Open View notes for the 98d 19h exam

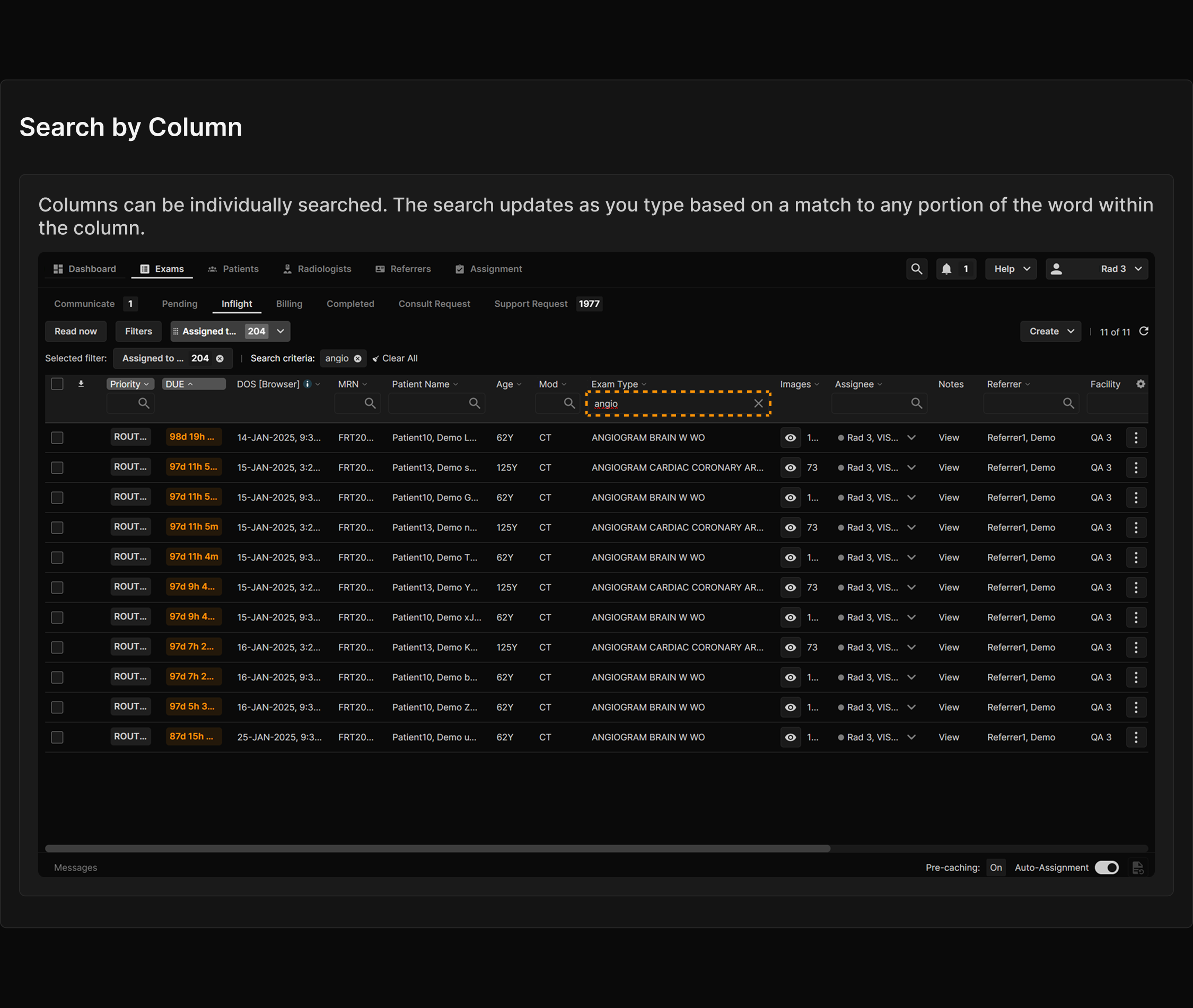949,438
